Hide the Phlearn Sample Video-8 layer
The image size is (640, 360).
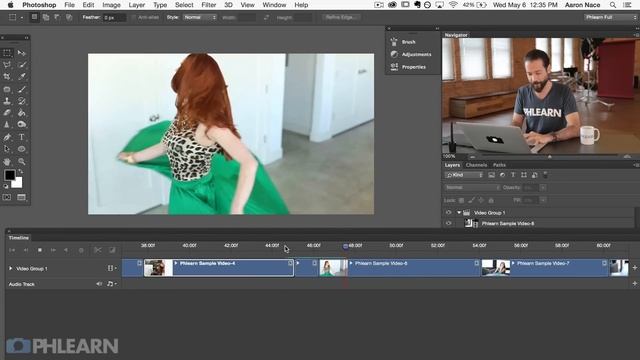coord(449,223)
